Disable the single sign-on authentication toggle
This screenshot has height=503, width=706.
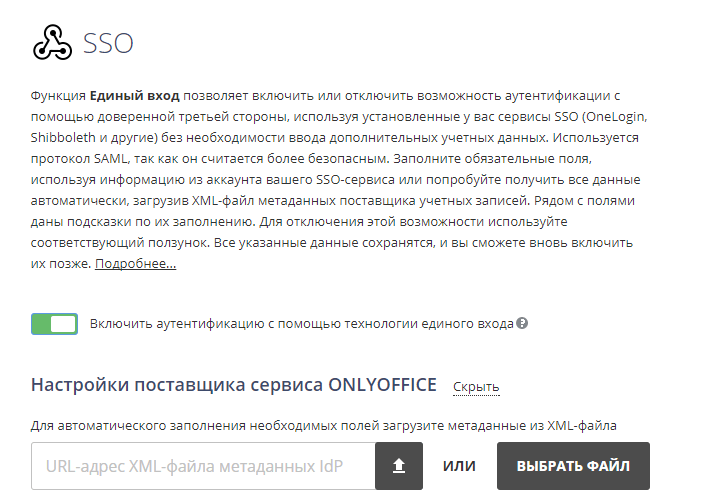point(54,324)
